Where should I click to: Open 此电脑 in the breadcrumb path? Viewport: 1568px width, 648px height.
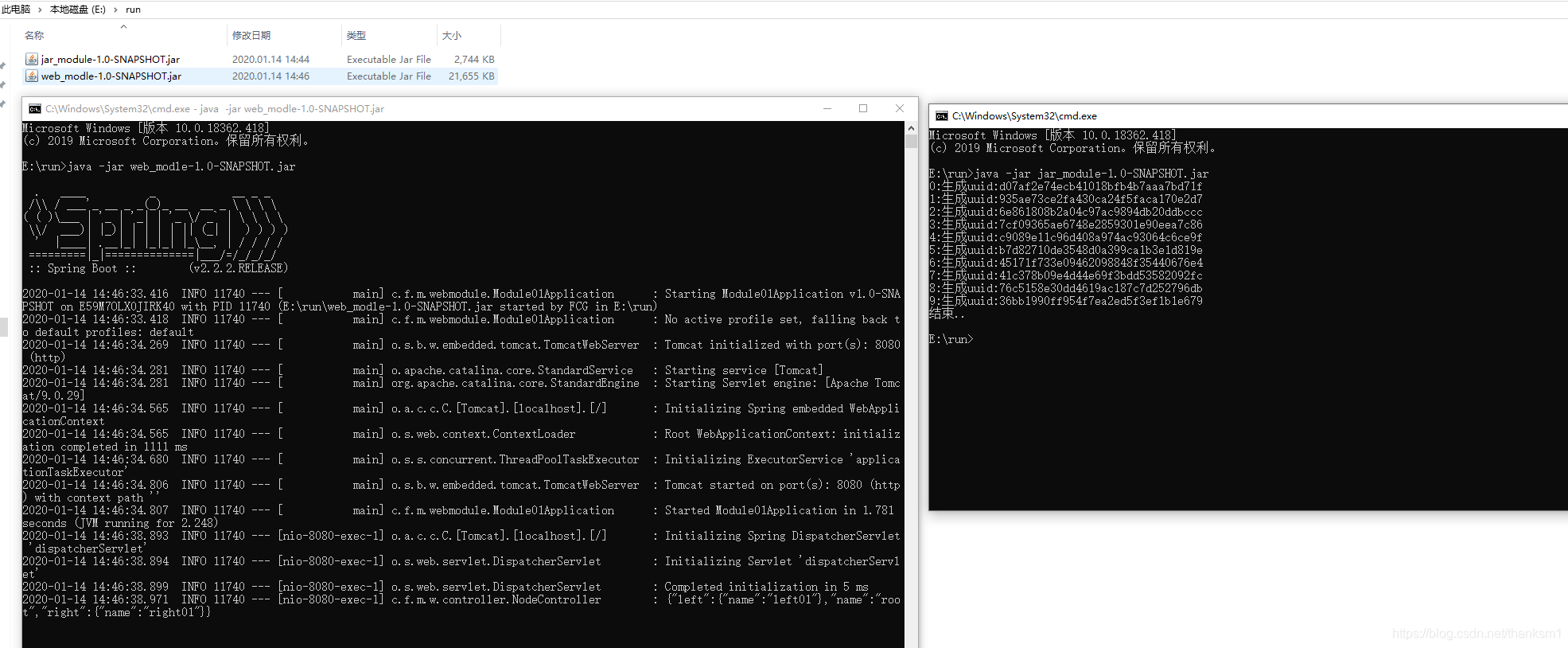click(x=16, y=10)
